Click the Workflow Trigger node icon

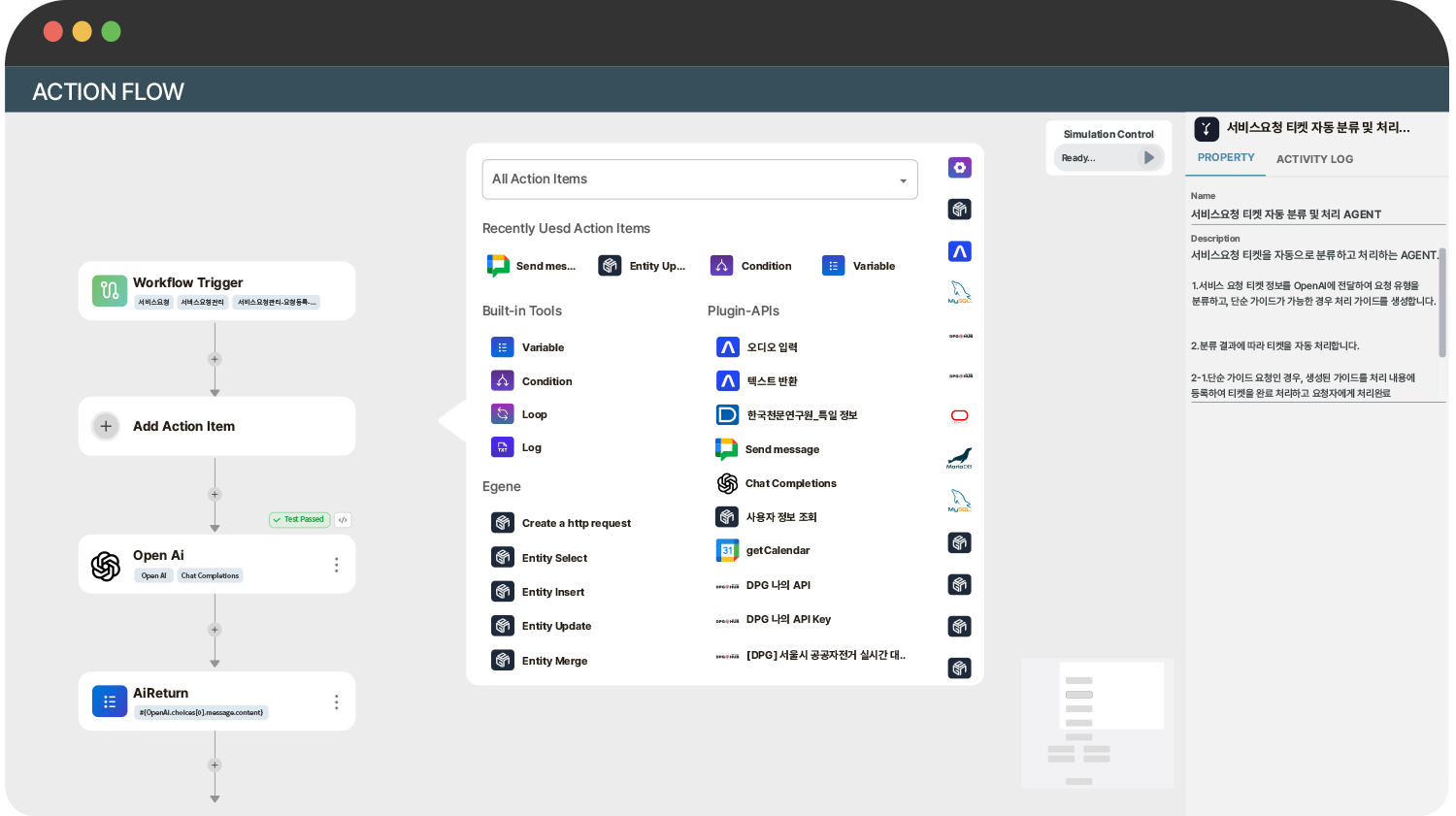click(x=110, y=291)
